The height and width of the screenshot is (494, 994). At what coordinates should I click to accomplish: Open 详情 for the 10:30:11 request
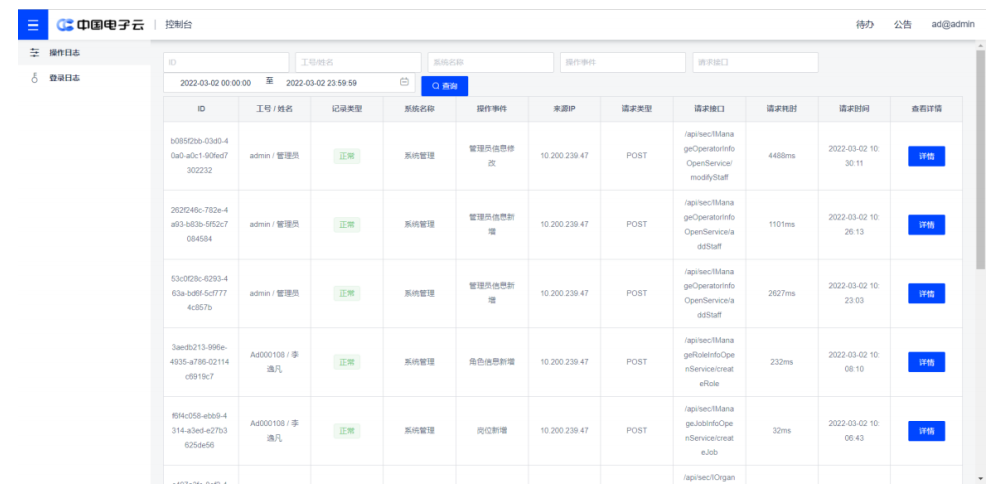pos(926,156)
